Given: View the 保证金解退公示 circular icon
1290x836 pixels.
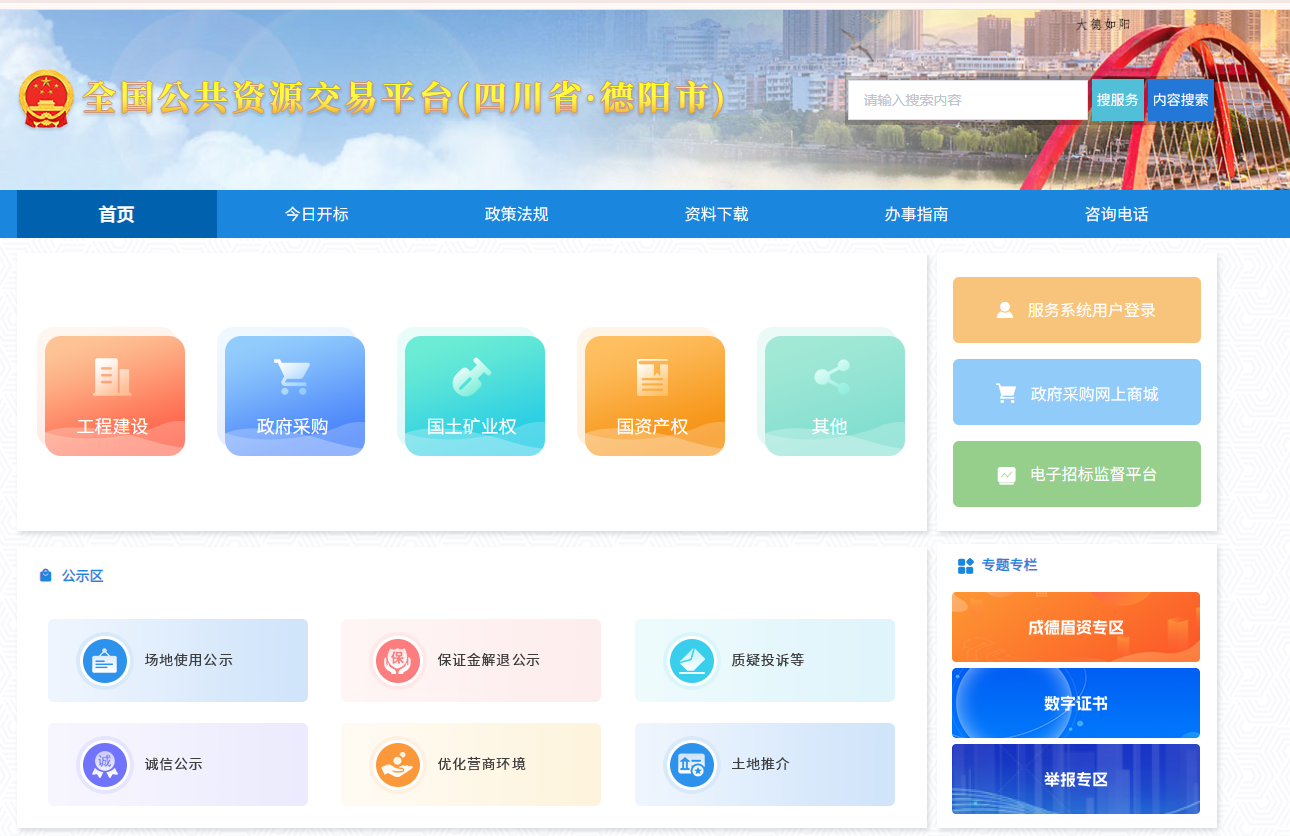Looking at the screenshot, I should coord(398,660).
